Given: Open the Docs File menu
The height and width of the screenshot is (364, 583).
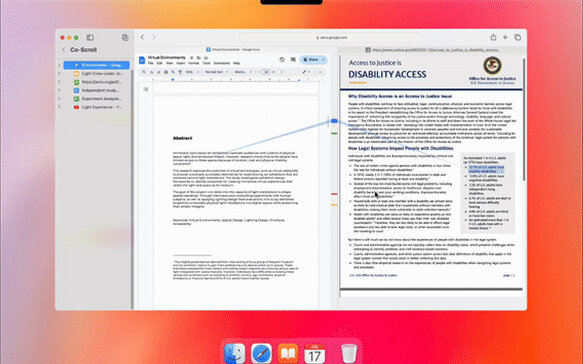Looking at the screenshot, I should (151, 63).
